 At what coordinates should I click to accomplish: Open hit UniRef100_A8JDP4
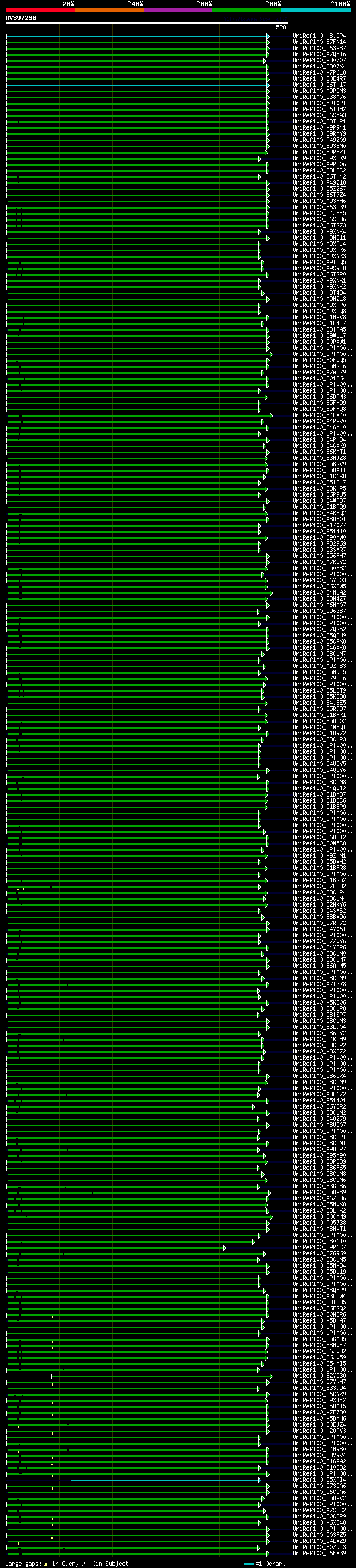319,36
